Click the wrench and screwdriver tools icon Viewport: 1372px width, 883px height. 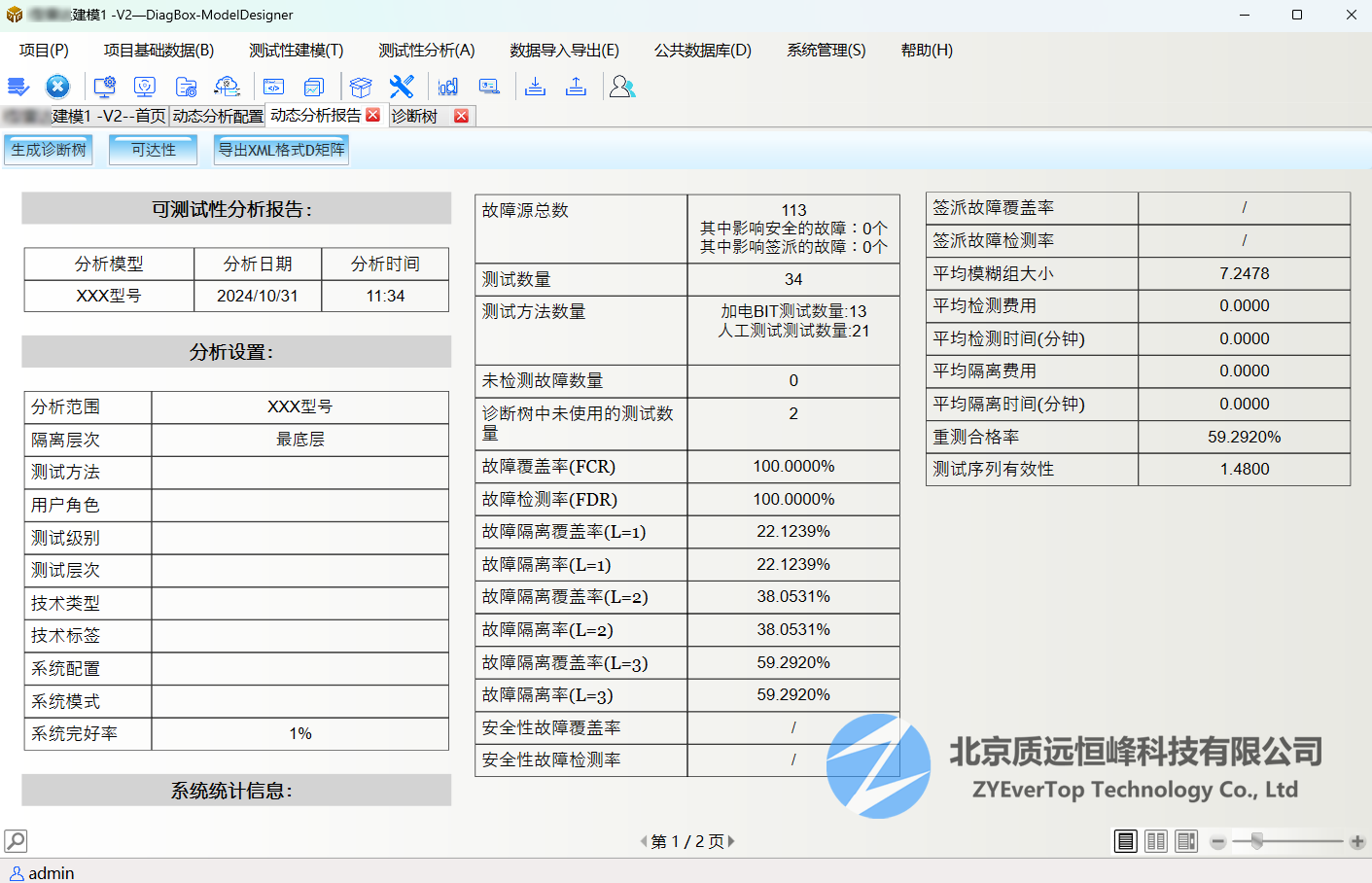[402, 87]
